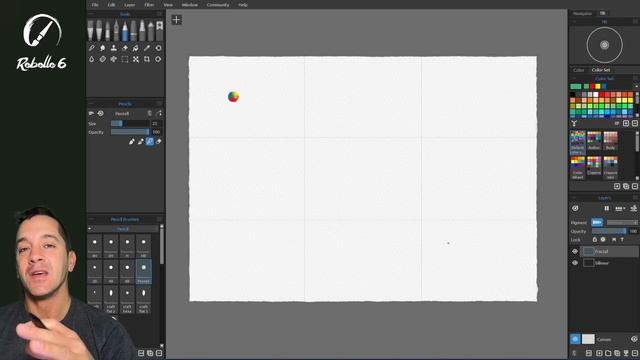The height and width of the screenshot is (360, 640).
Task: Select the Fractal layer
Action: (x=610, y=251)
